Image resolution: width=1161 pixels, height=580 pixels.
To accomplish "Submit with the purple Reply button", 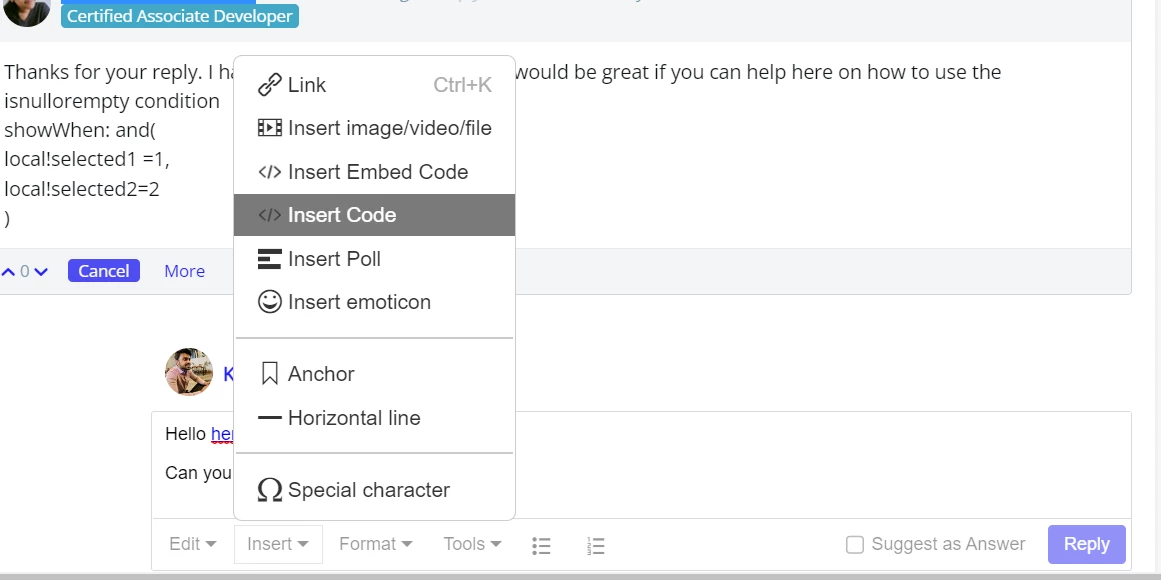I will tap(1086, 544).
